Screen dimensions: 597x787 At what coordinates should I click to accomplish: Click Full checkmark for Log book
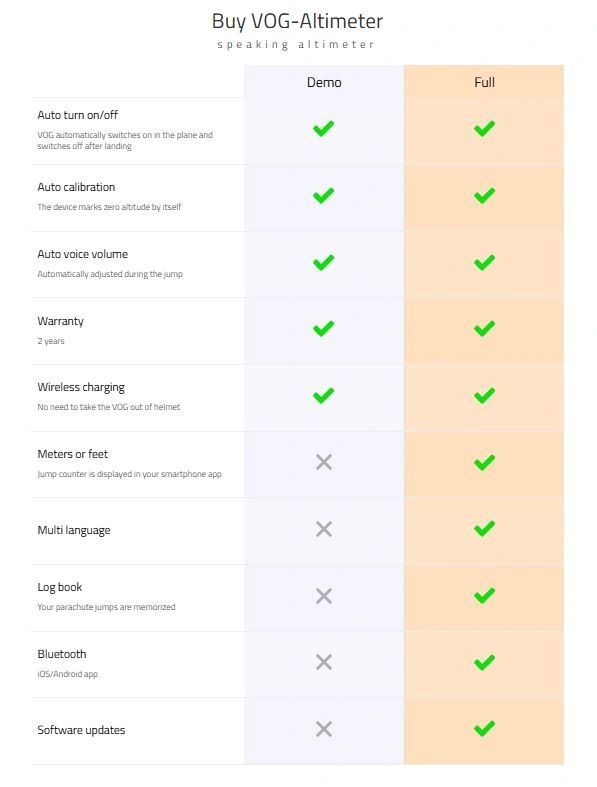pos(484,595)
